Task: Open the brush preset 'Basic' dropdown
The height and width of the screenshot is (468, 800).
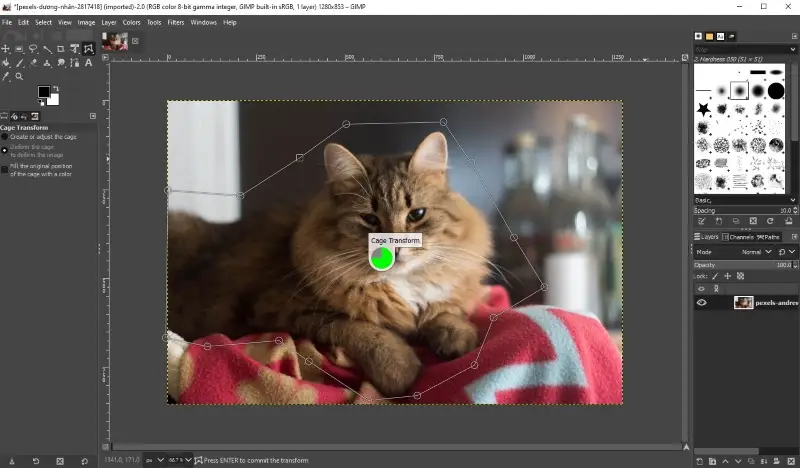Action: (745, 200)
